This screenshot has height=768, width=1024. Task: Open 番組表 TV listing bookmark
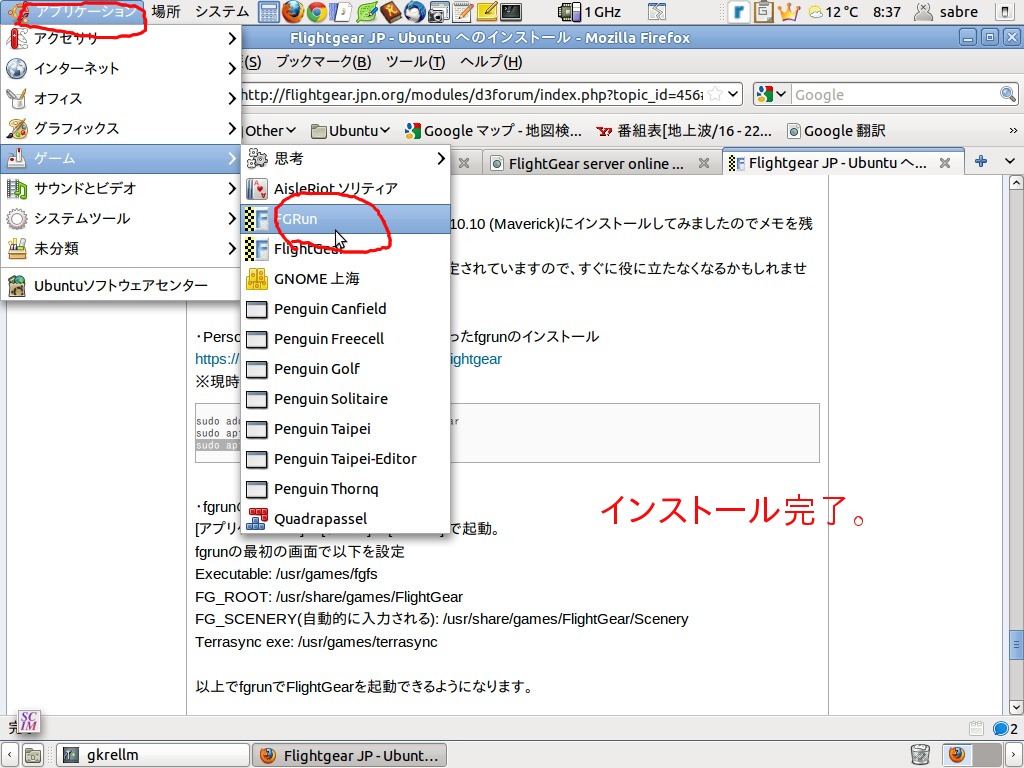pos(684,131)
